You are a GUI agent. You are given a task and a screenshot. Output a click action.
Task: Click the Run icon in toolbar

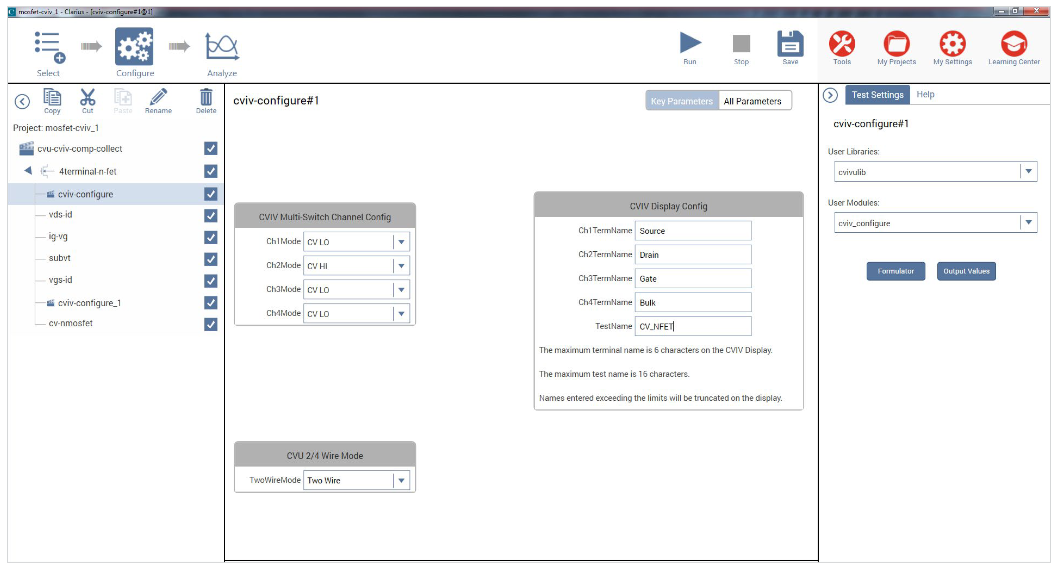(x=690, y=43)
